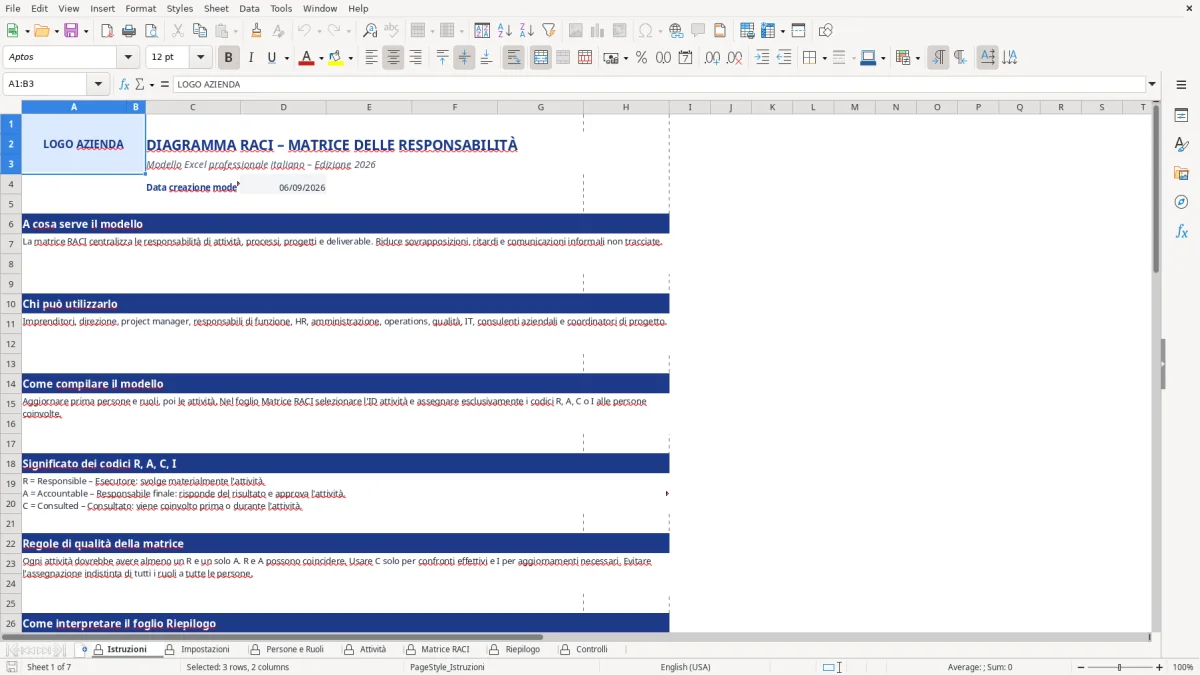
Task: Click English (USA) language in status bar
Action: pos(685,667)
